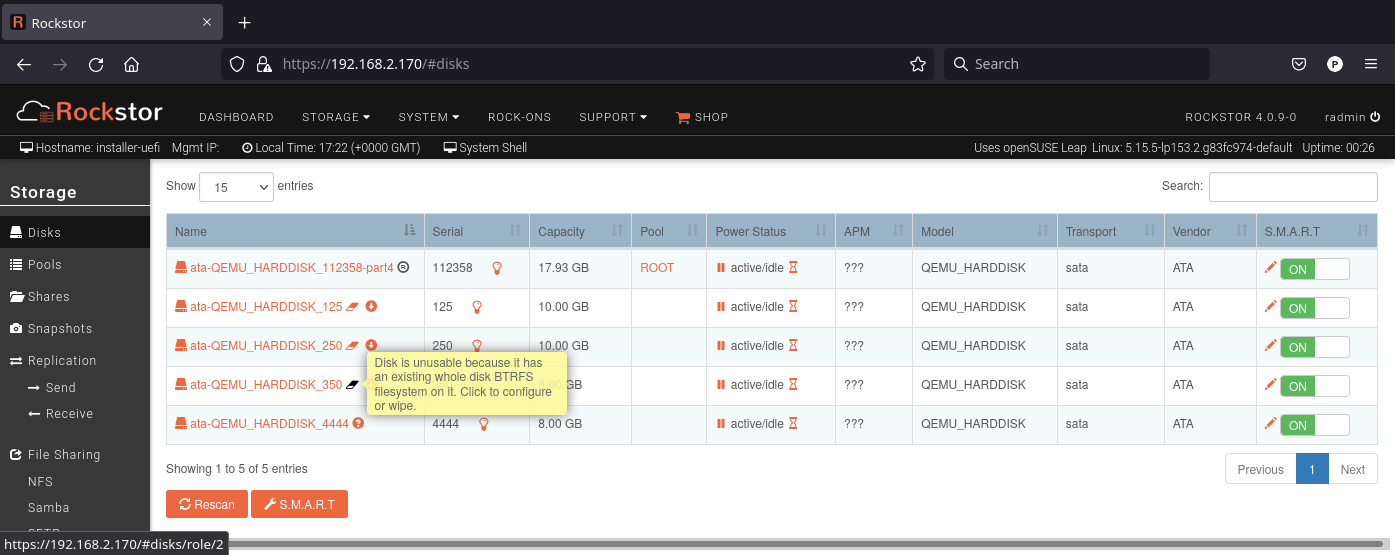This screenshot has width=1395, height=555.
Task: Click the hourglass icon in ata-QEMU_HARDDISK_125 power status
Action: [x=793, y=307]
